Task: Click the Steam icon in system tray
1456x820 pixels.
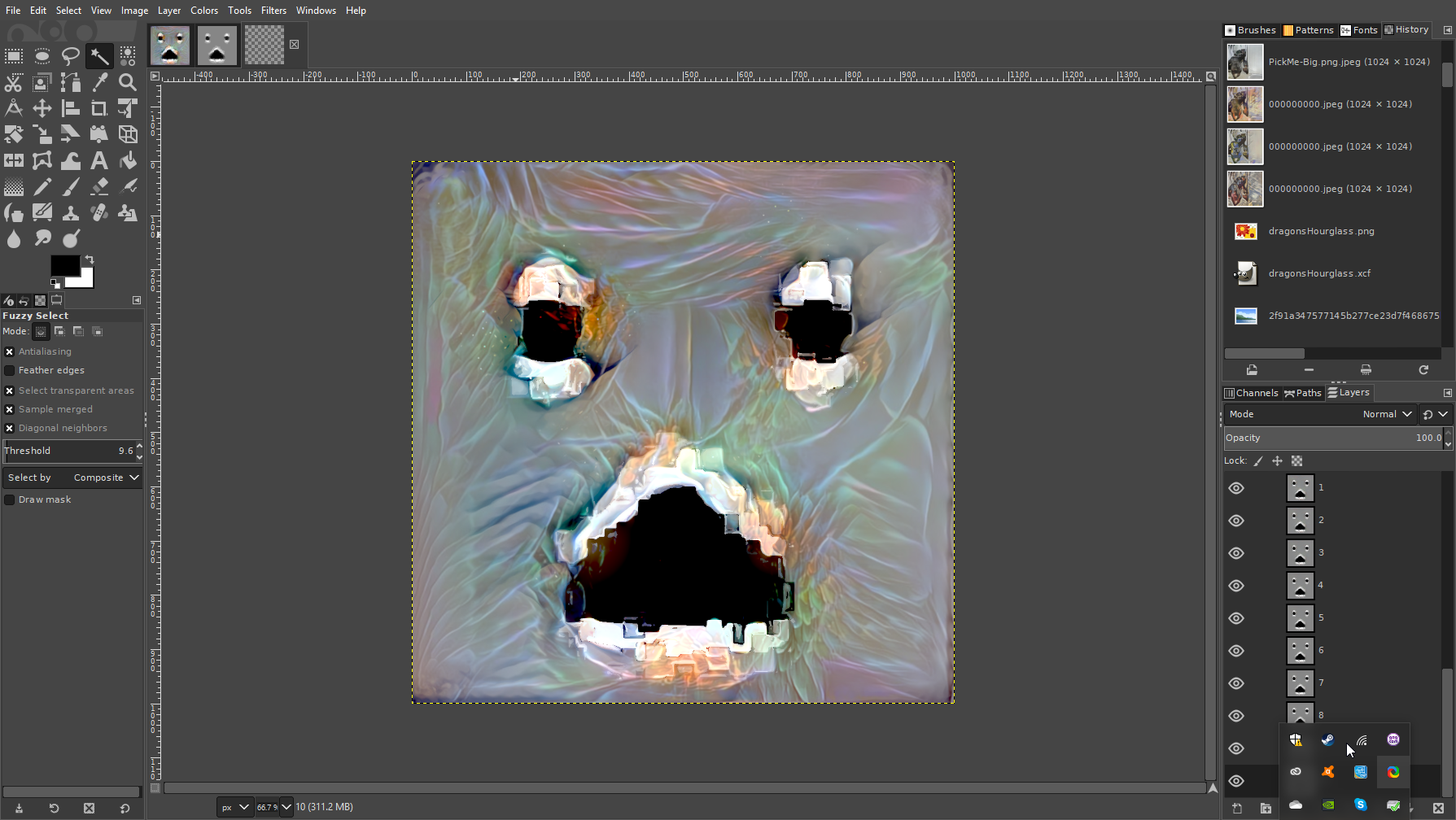Action: point(1327,739)
